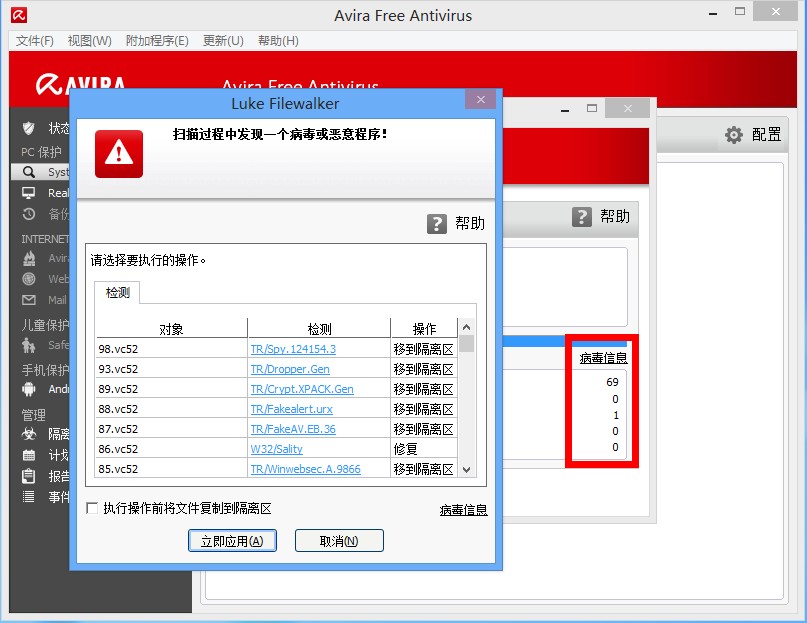807x623 pixels.
Task: Click the Mail Protection envelope icon
Action: click(29, 300)
